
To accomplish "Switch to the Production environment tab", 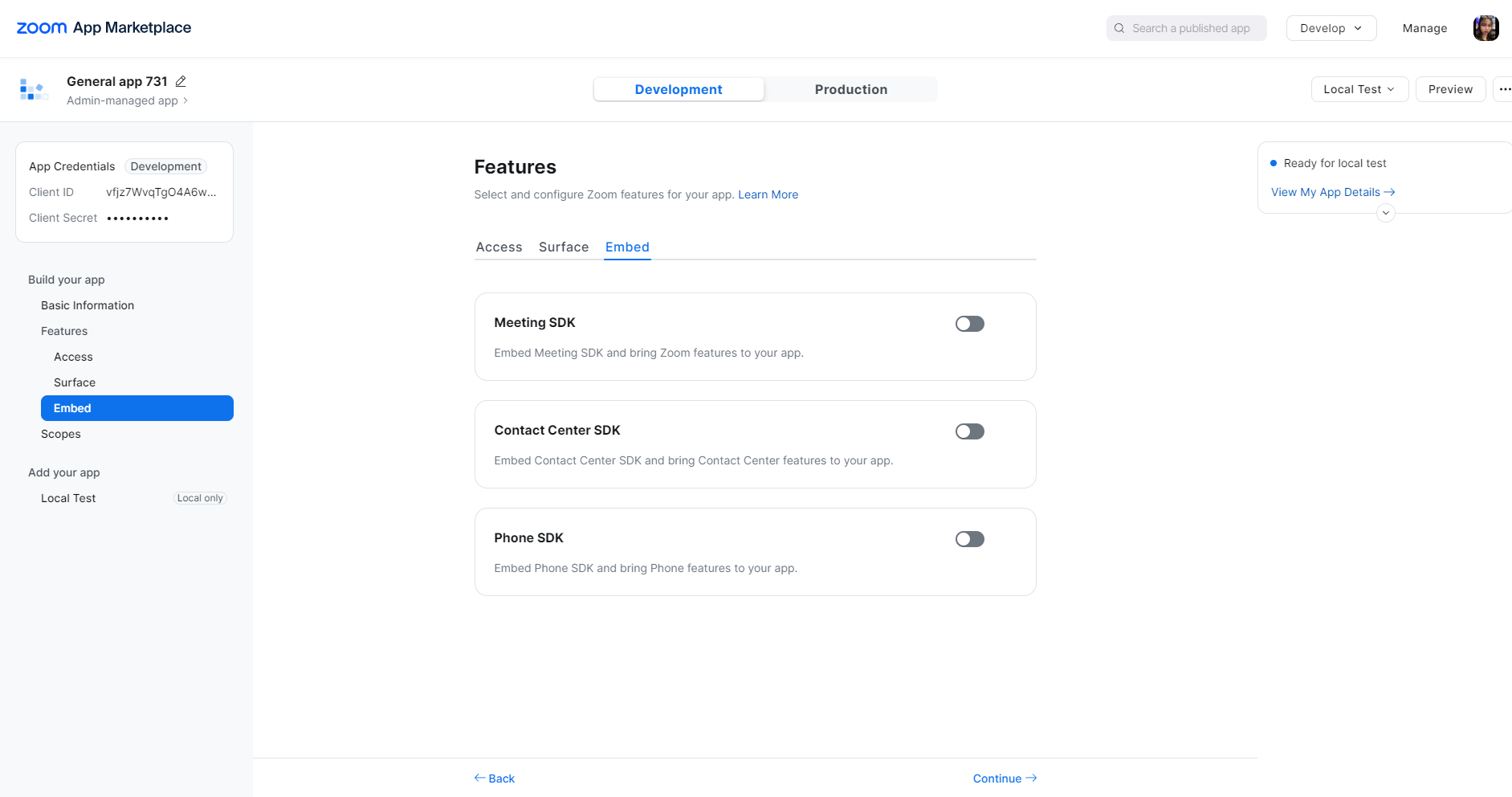I will pos(850,89).
